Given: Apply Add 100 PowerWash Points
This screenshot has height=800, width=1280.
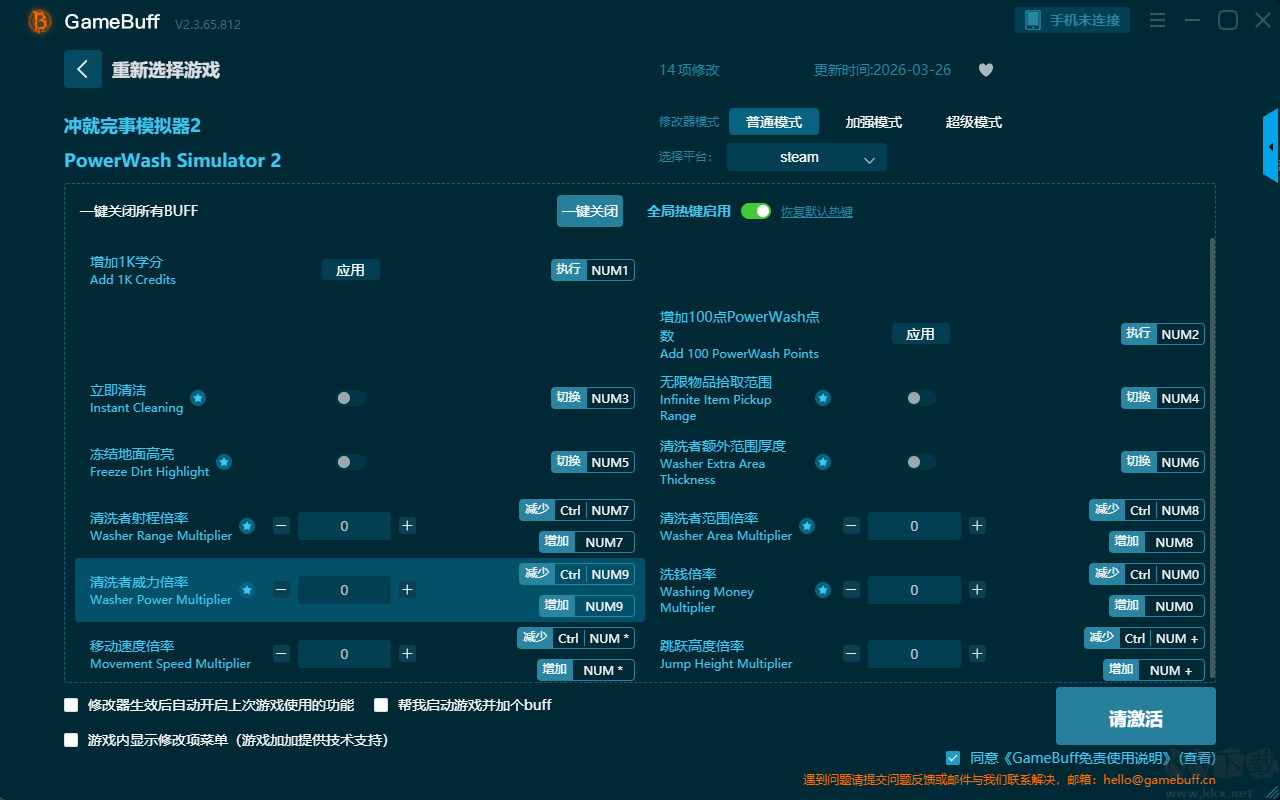Looking at the screenshot, I should [921, 334].
